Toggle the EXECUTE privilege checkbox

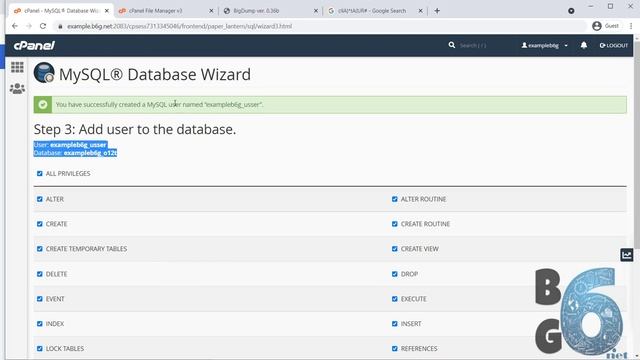pyautogui.click(x=395, y=299)
